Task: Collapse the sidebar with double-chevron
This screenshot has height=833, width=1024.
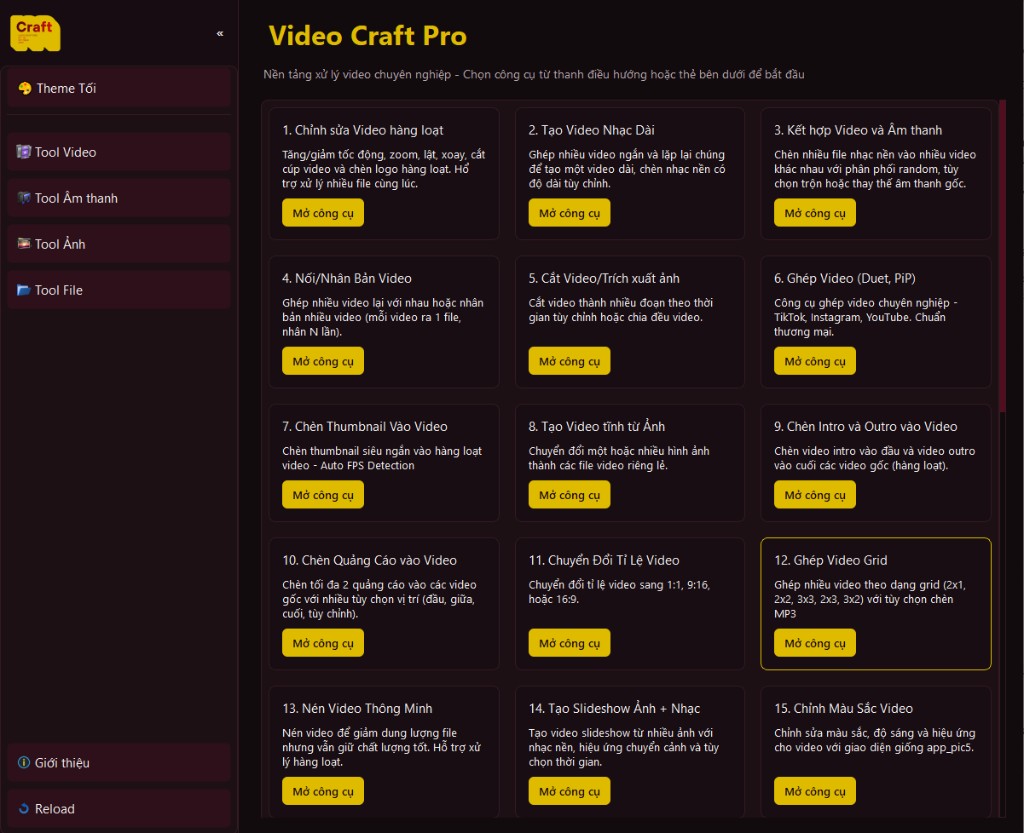Action: 220,33
